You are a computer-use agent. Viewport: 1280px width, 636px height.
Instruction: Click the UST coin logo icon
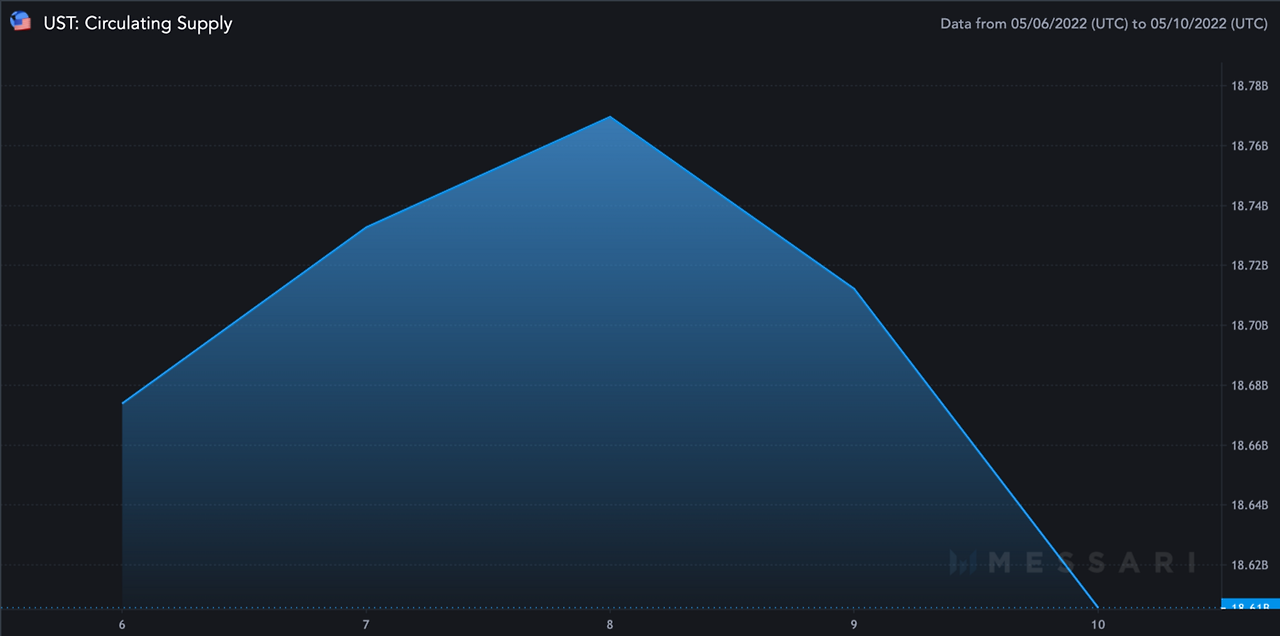click(20, 22)
